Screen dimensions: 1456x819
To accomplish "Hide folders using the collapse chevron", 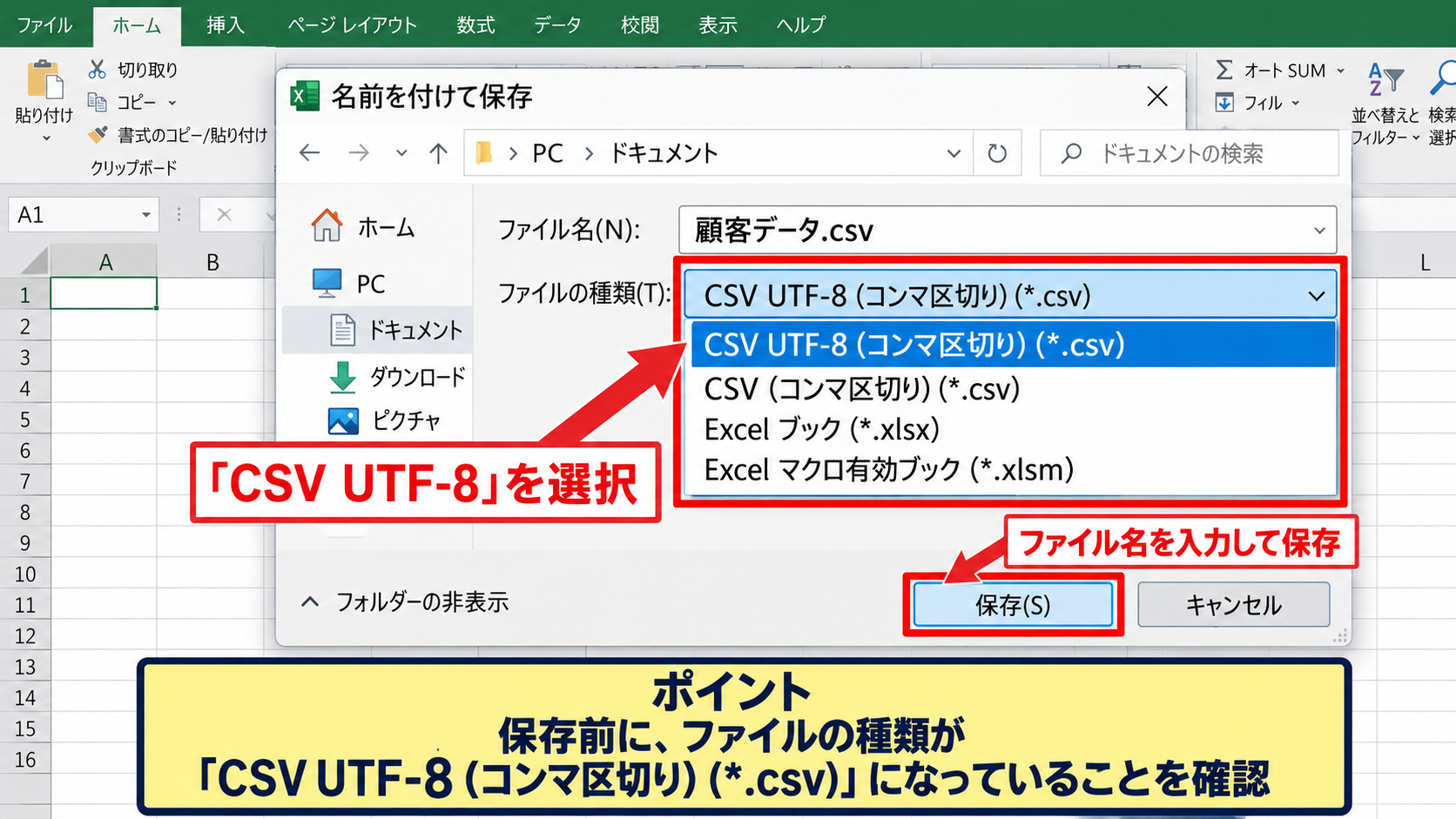I will pyautogui.click(x=309, y=601).
